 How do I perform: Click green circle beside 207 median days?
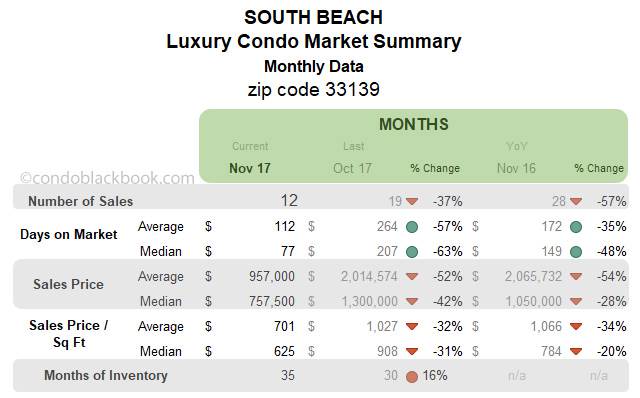click(x=412, y=252)
